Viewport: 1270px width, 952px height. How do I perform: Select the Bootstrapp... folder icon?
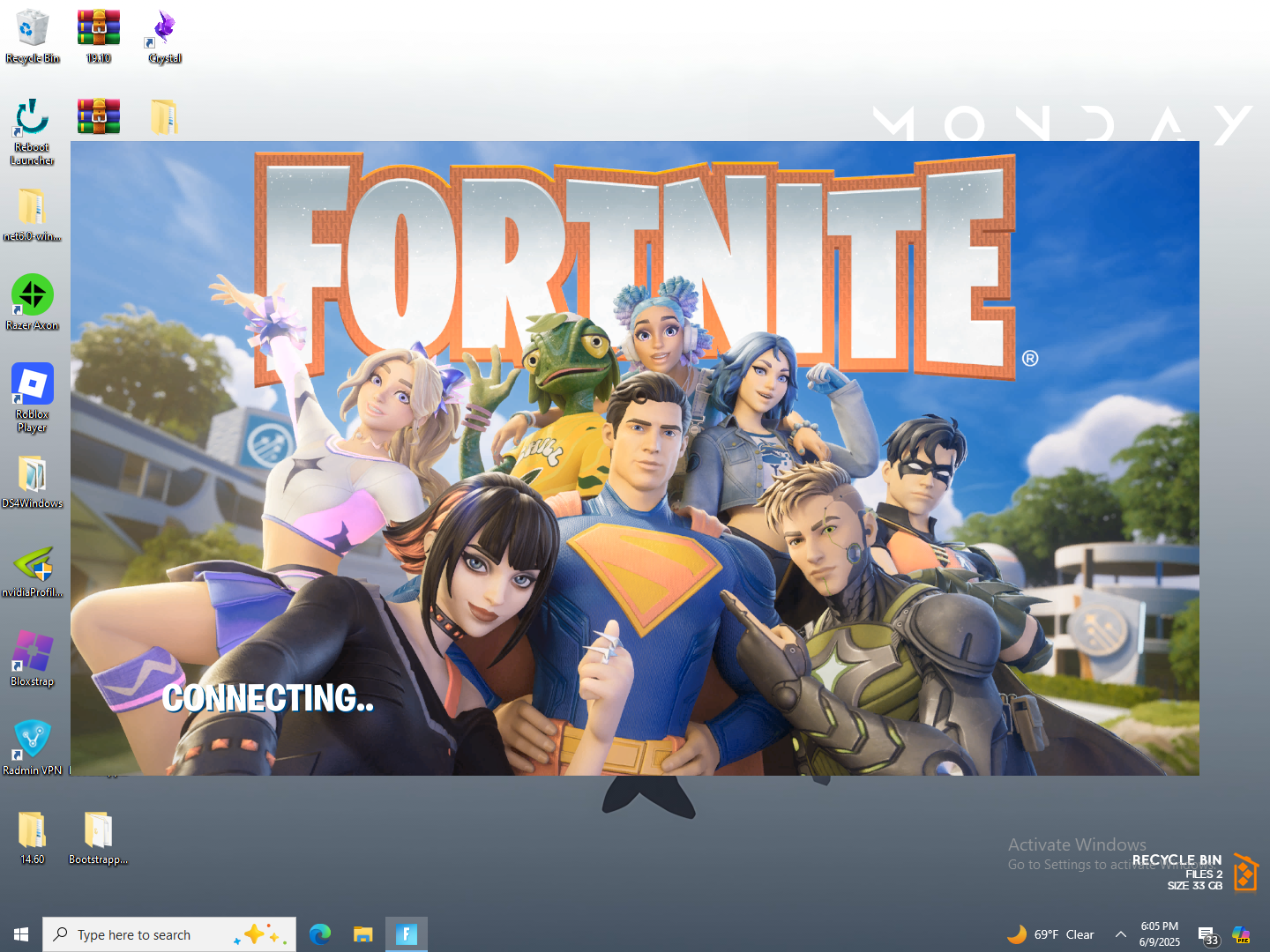click(x=98, y=837)
